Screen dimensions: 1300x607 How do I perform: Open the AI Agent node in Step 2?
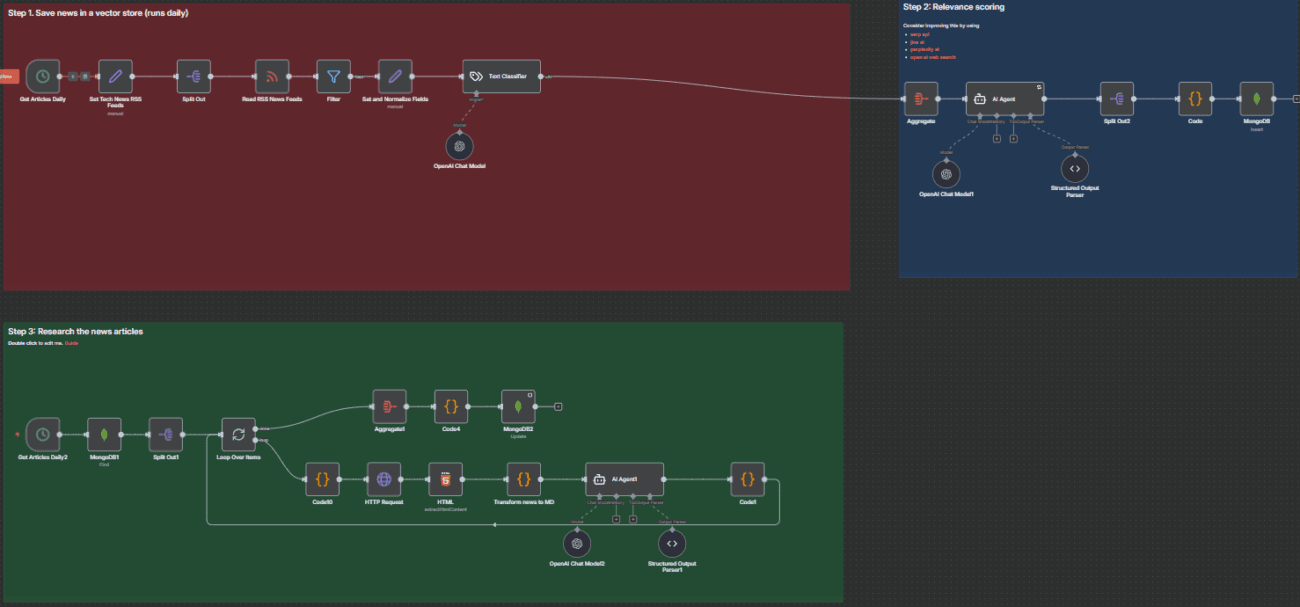point(1005,98)
